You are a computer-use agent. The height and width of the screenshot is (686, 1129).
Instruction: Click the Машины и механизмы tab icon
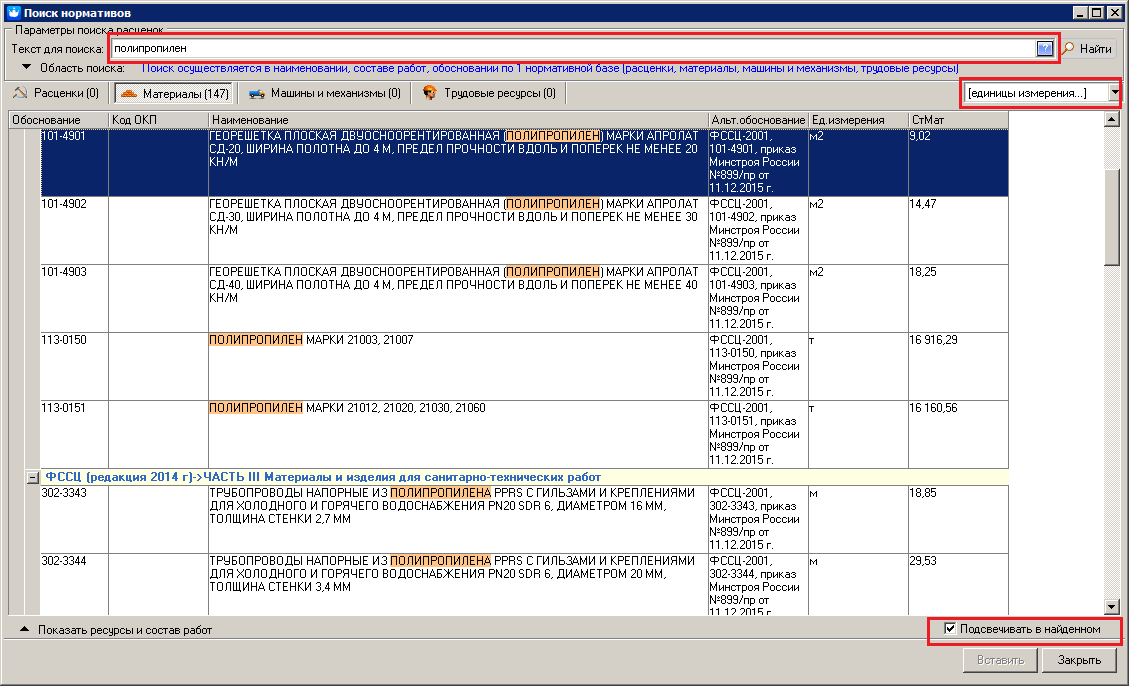pyautogui.click(x=257, y=94)
